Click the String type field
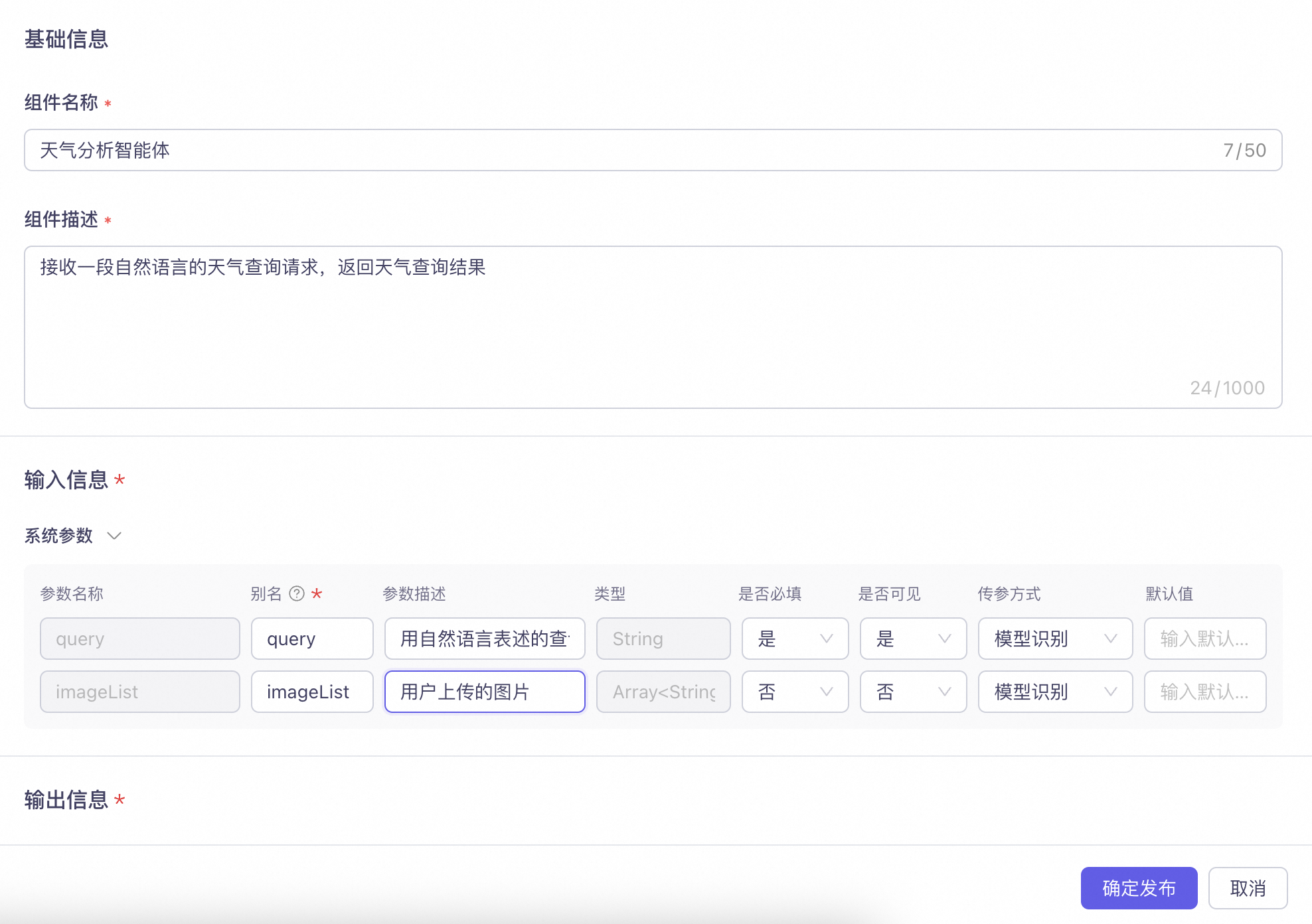The image size is (1312, 924). point(663,639)
